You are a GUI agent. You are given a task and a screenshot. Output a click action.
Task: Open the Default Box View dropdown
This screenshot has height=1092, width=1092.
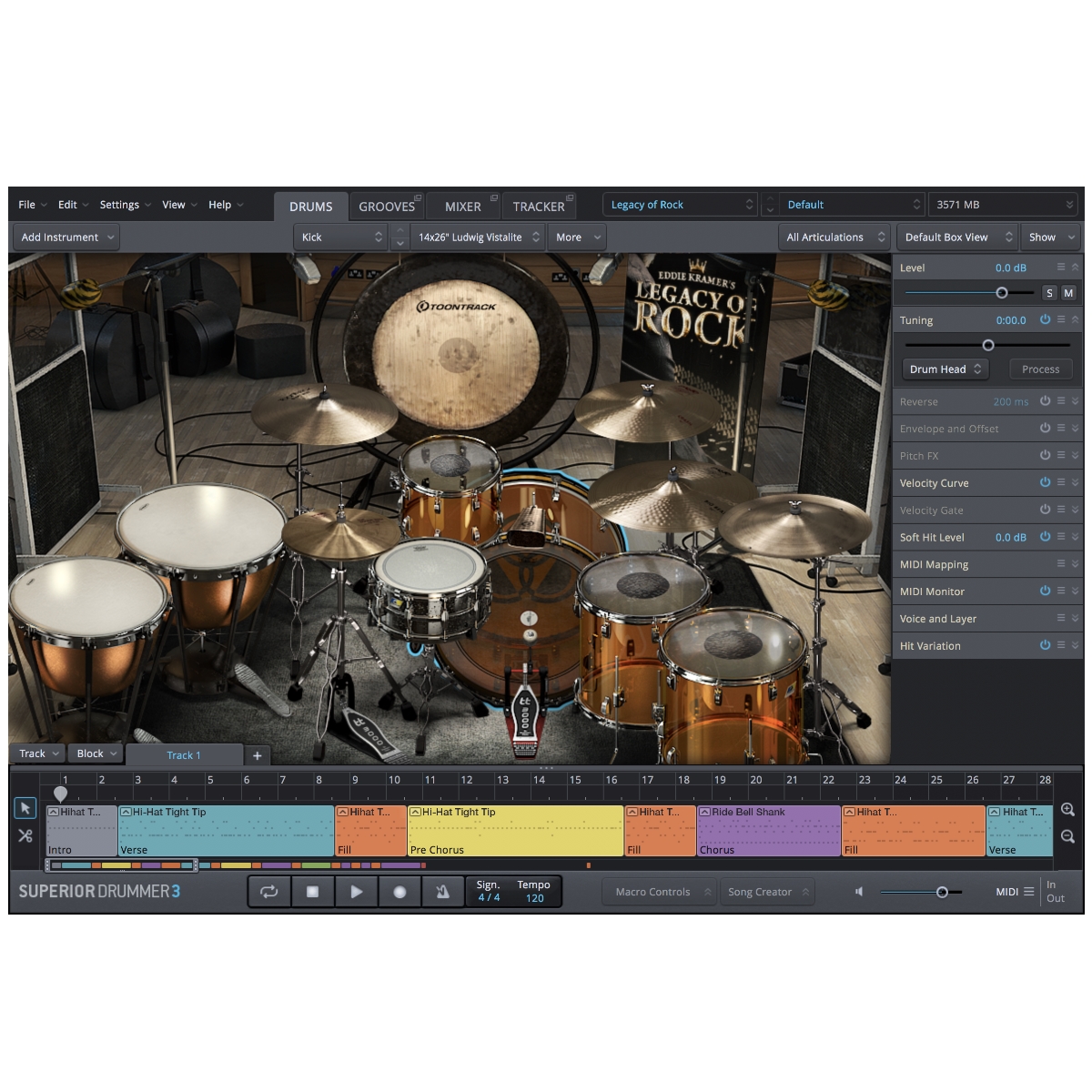point(957,238)
